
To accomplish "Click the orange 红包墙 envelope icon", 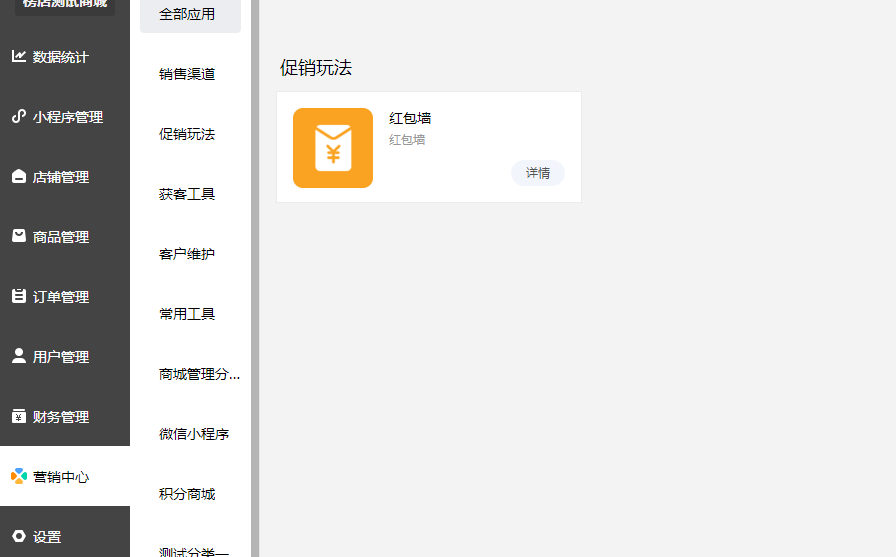I will (333, 148).
